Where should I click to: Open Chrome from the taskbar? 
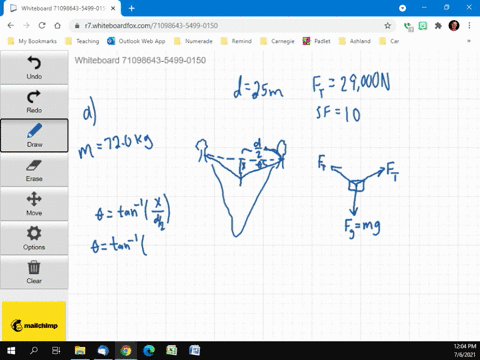pos(126,351)
